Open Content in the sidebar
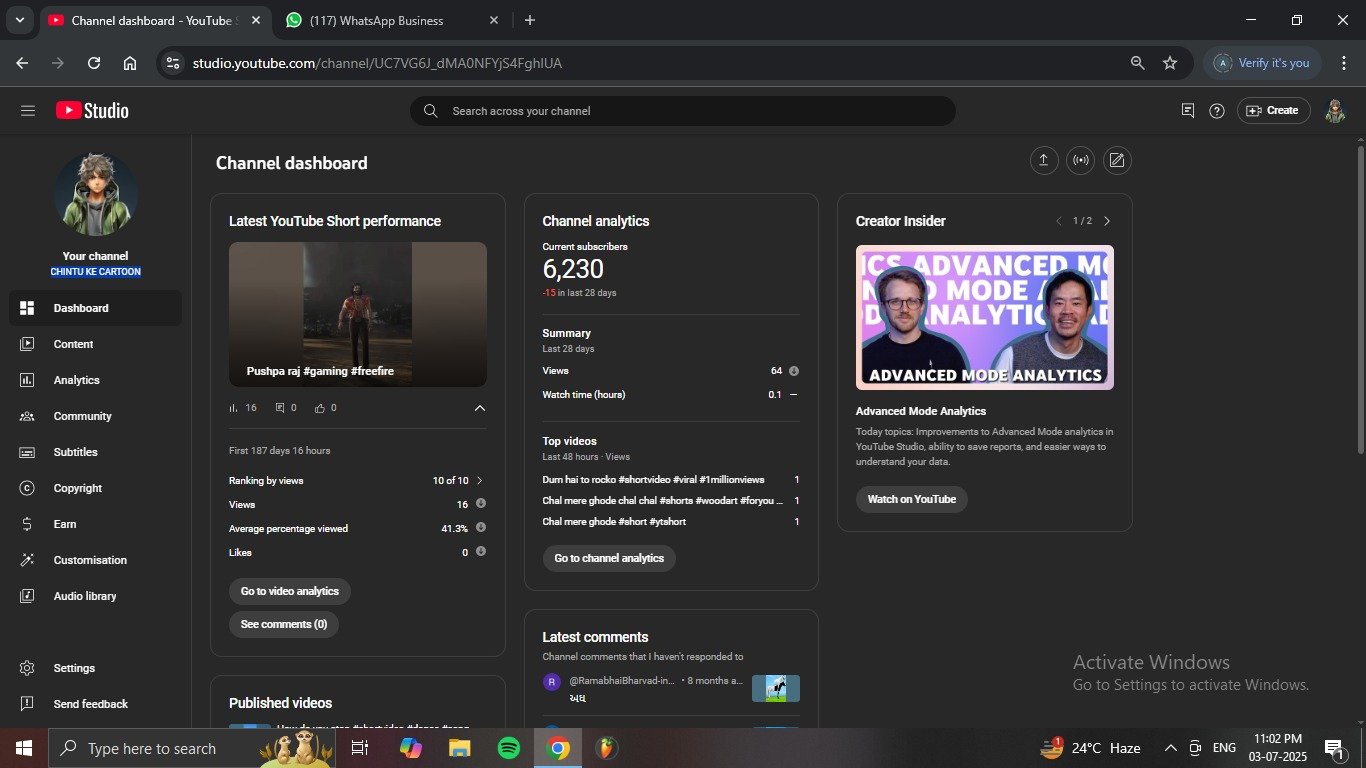Screen dimensions: 1366x768 click(x=95, y=344)
